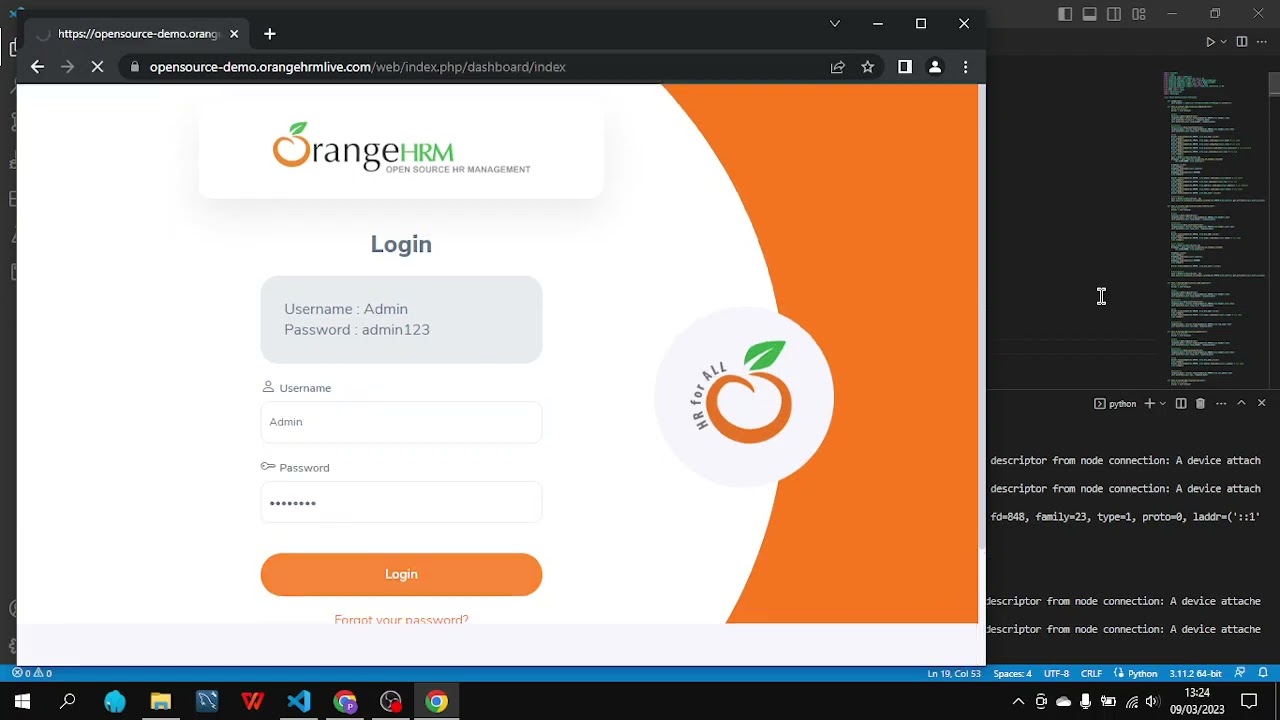Open Chrome three-dot menu

965,67
